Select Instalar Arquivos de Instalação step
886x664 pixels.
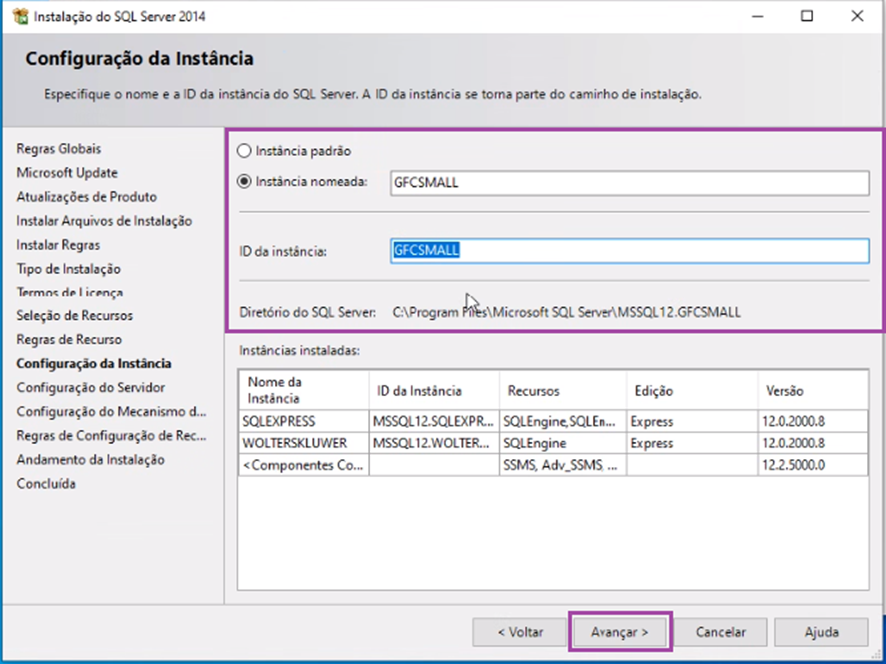click(105, 221)
